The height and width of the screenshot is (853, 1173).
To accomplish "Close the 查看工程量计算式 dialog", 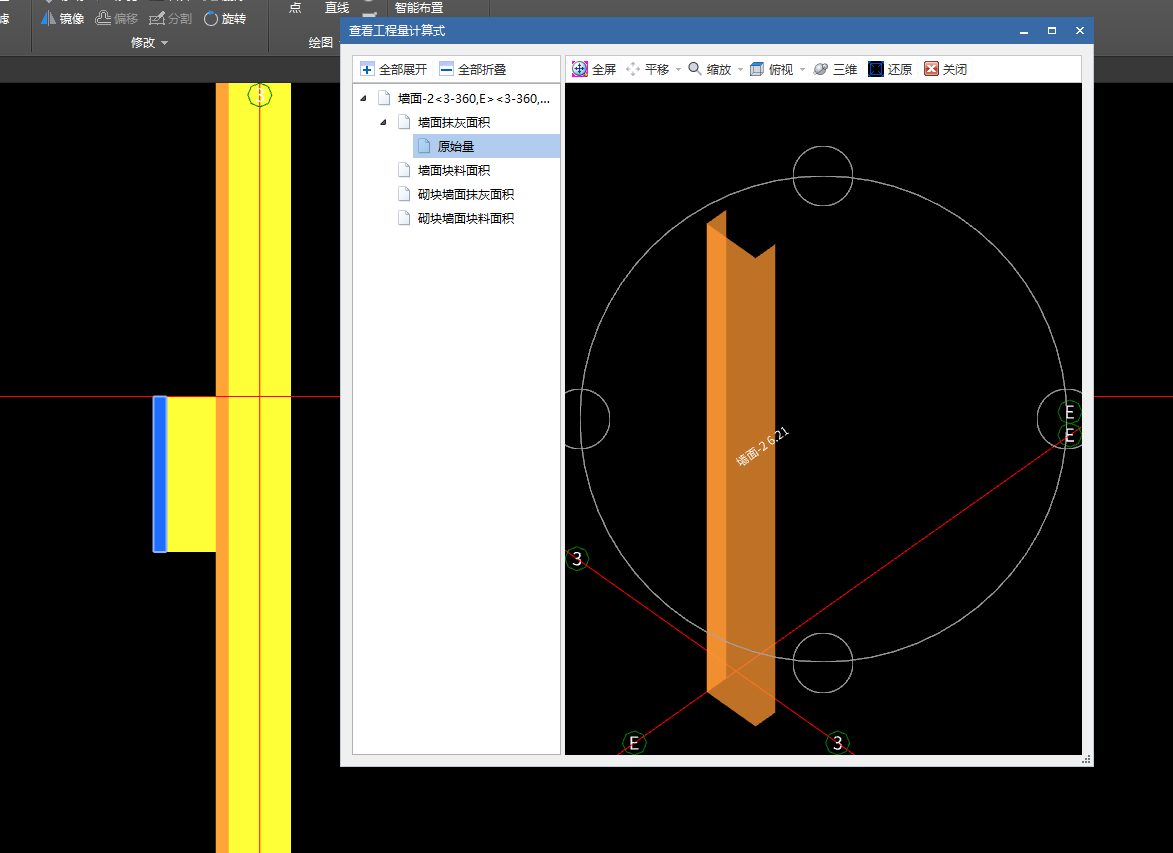I will tap(1079, 31).
